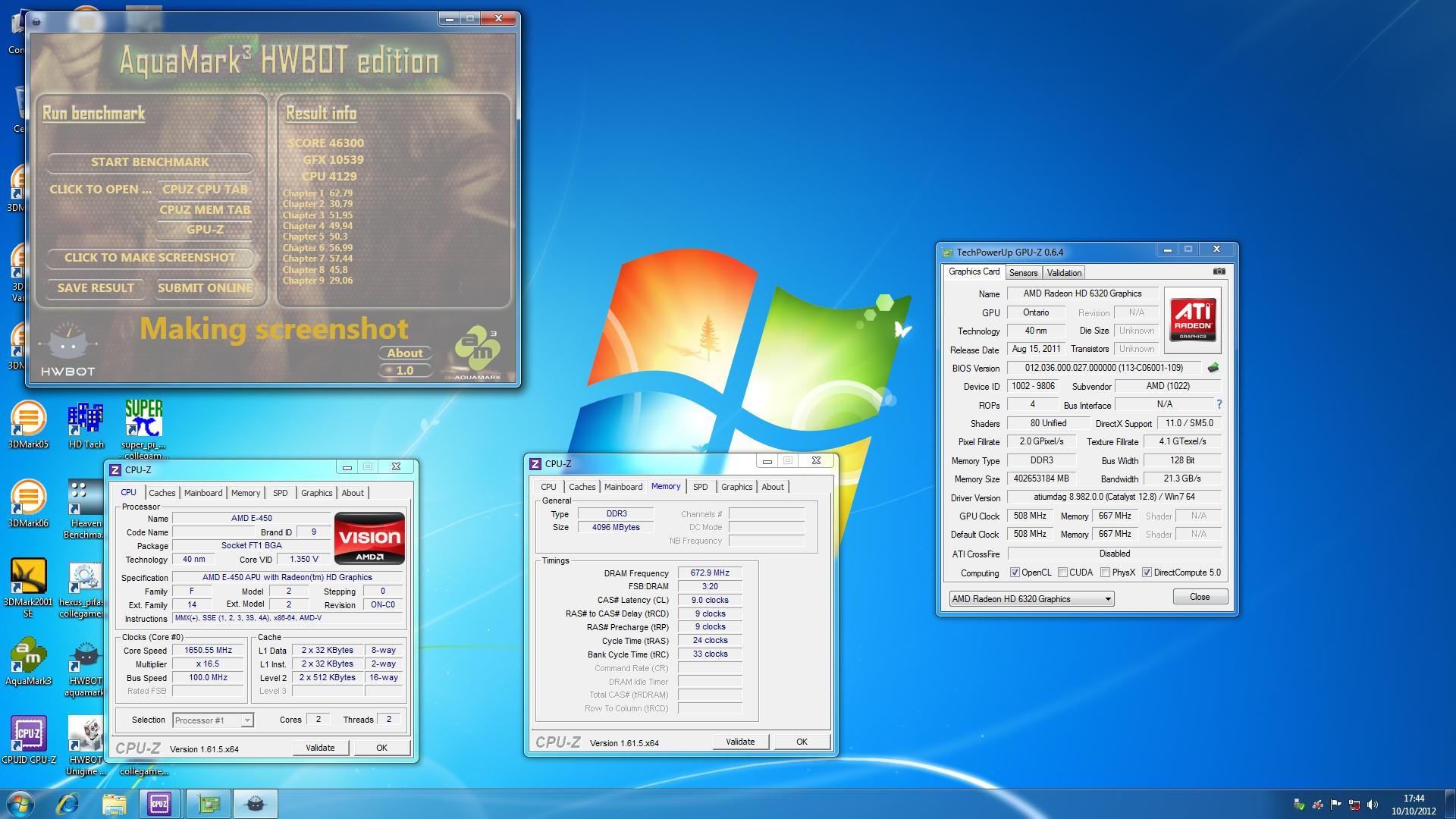Viewport: 1456px width, 819px height.
Task: Click the HWBOT logo in AquaMark window
Action: [67, 350]
